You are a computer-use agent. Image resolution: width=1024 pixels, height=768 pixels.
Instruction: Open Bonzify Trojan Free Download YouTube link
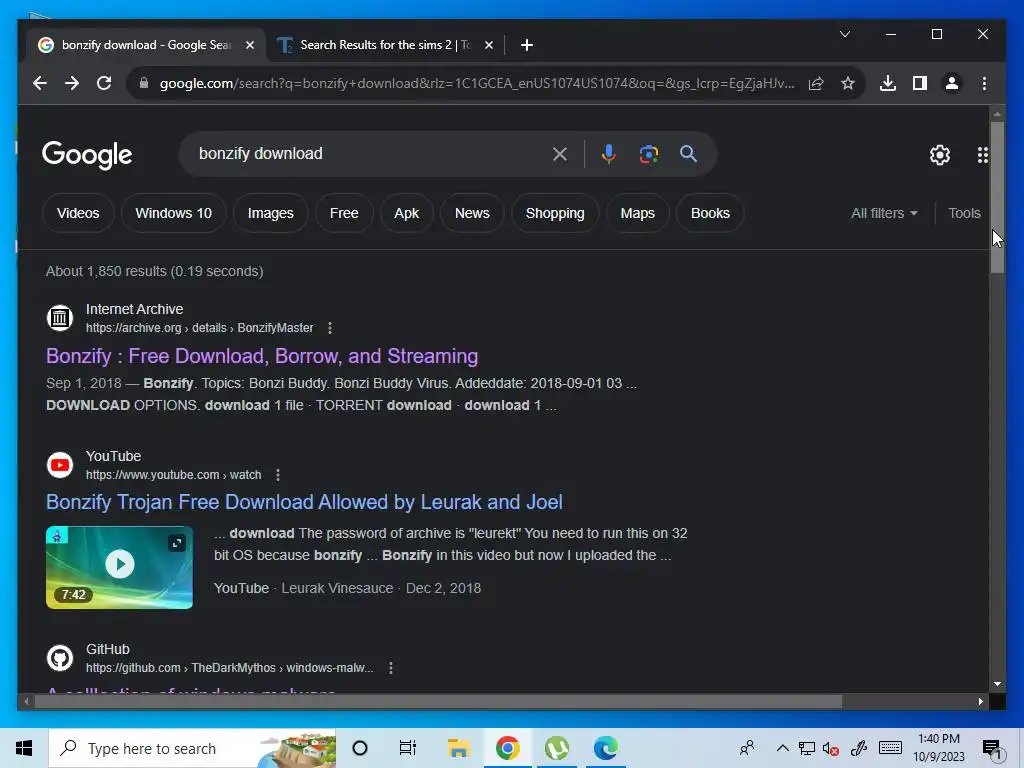[x=304, y=502]
